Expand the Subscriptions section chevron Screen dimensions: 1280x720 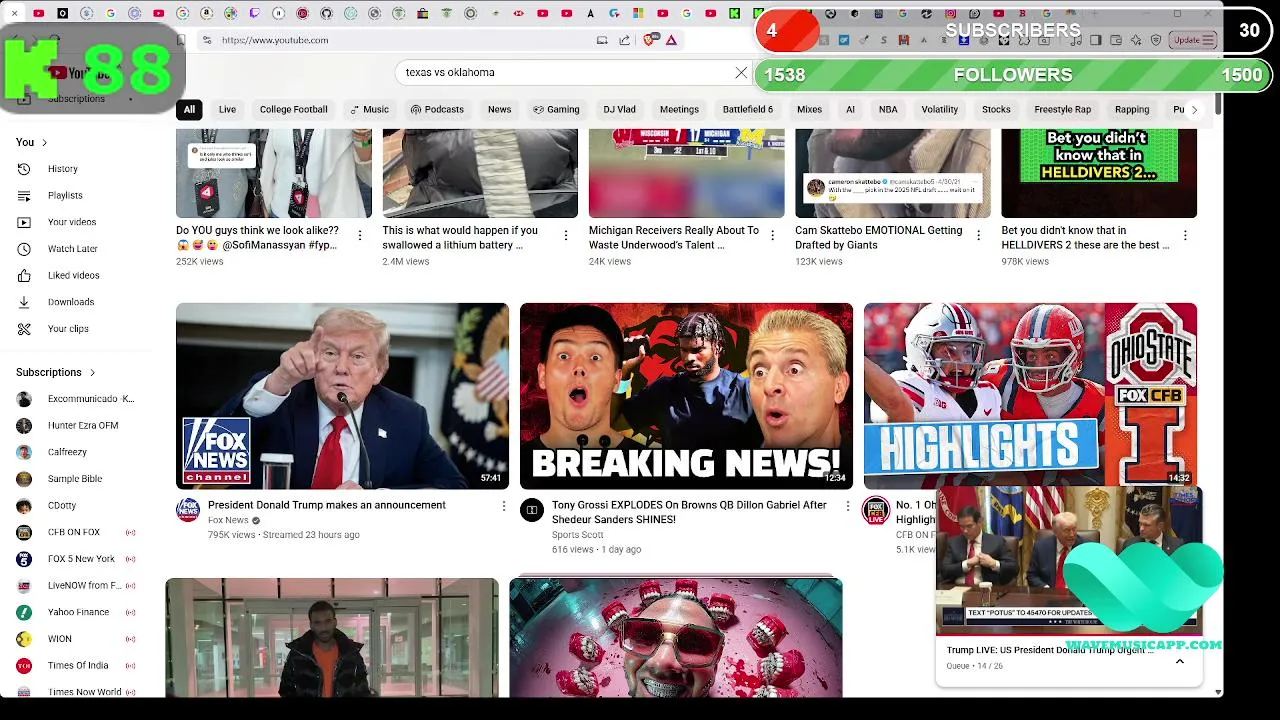(92, 373)
